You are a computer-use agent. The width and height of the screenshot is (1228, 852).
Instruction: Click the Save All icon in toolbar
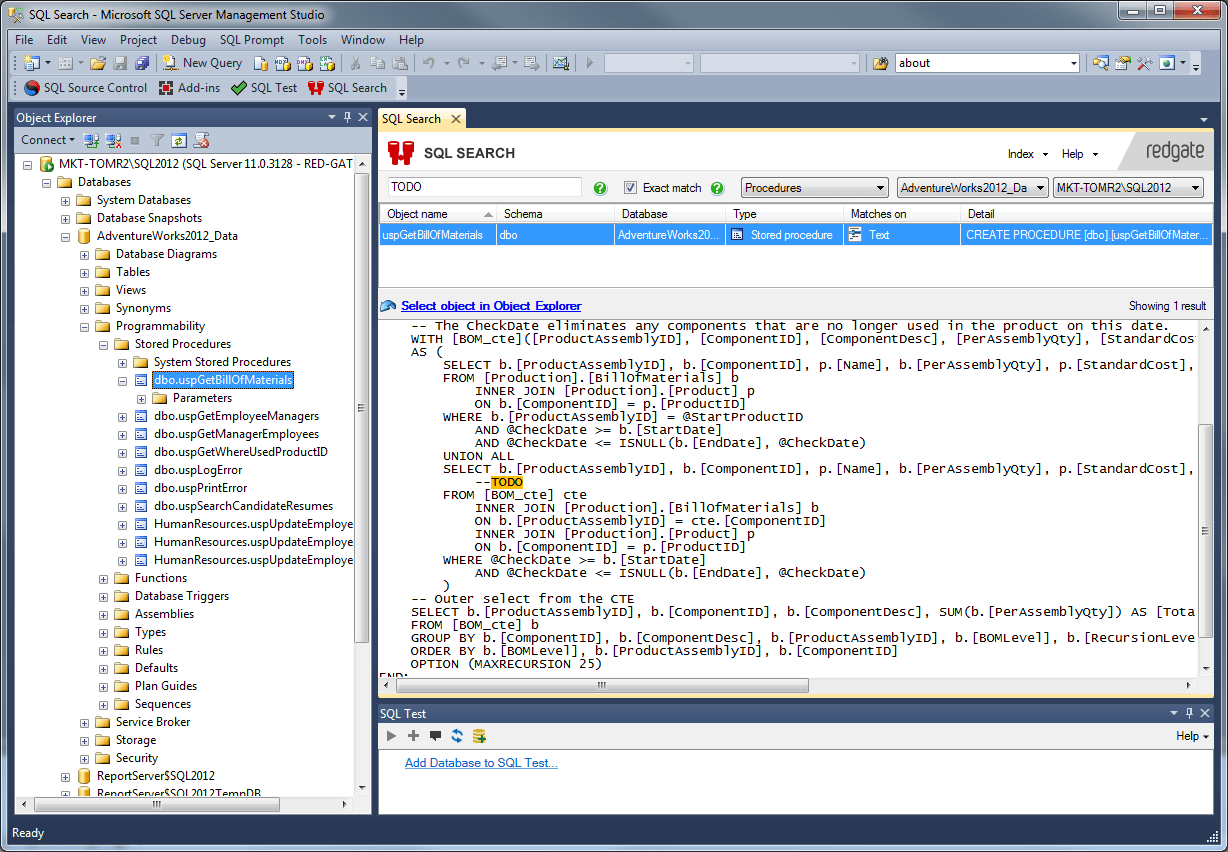coord(141,63)
